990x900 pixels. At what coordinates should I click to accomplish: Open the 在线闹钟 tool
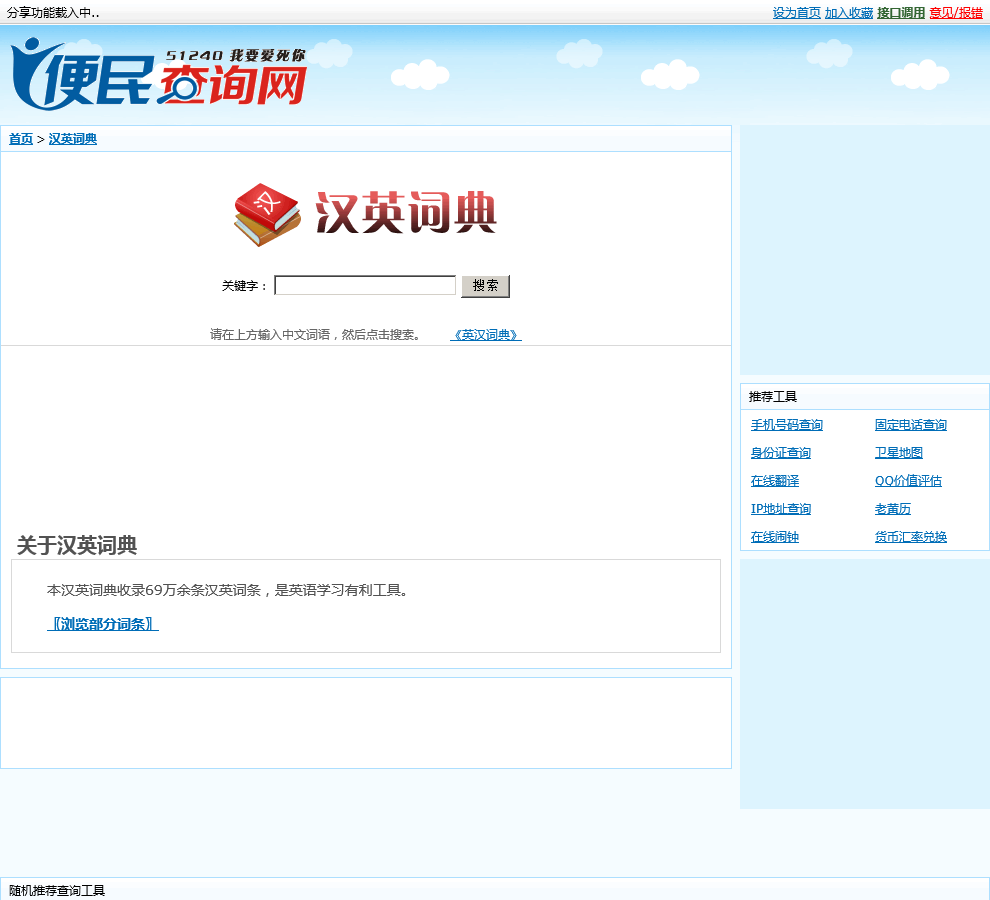pyautogui.click(x=775, y=537)
